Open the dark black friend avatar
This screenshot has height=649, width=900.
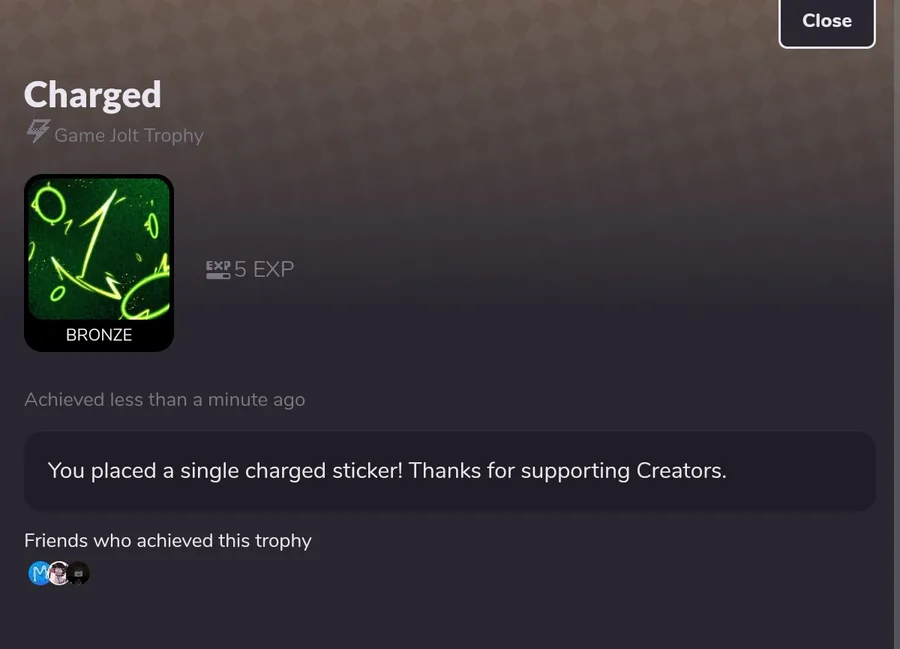click(79, 573)
